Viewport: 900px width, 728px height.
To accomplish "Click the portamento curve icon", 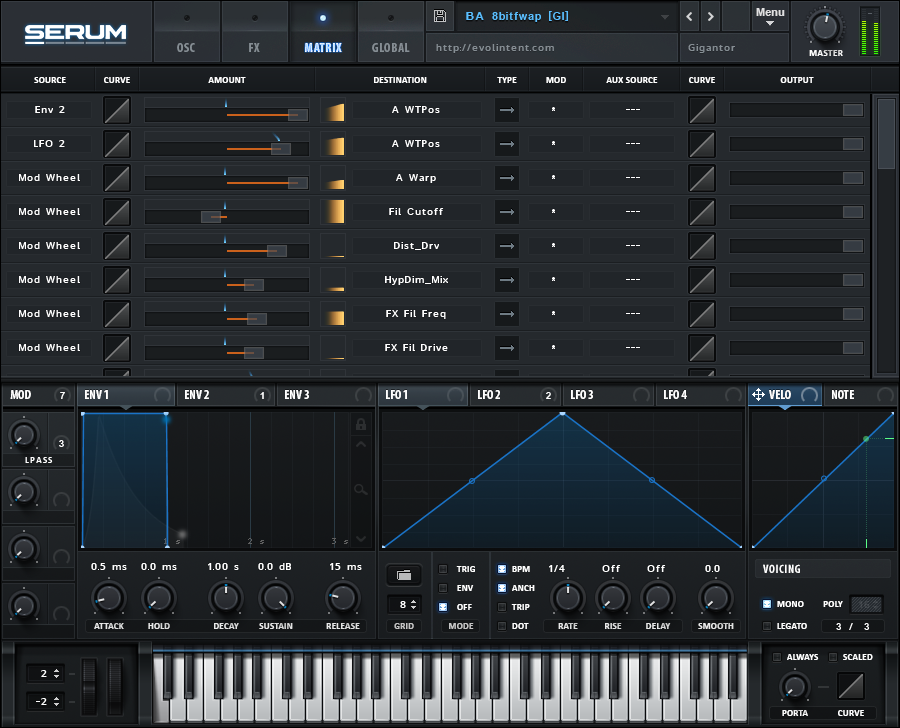I will pyautogui.click(x=851, y=686).
